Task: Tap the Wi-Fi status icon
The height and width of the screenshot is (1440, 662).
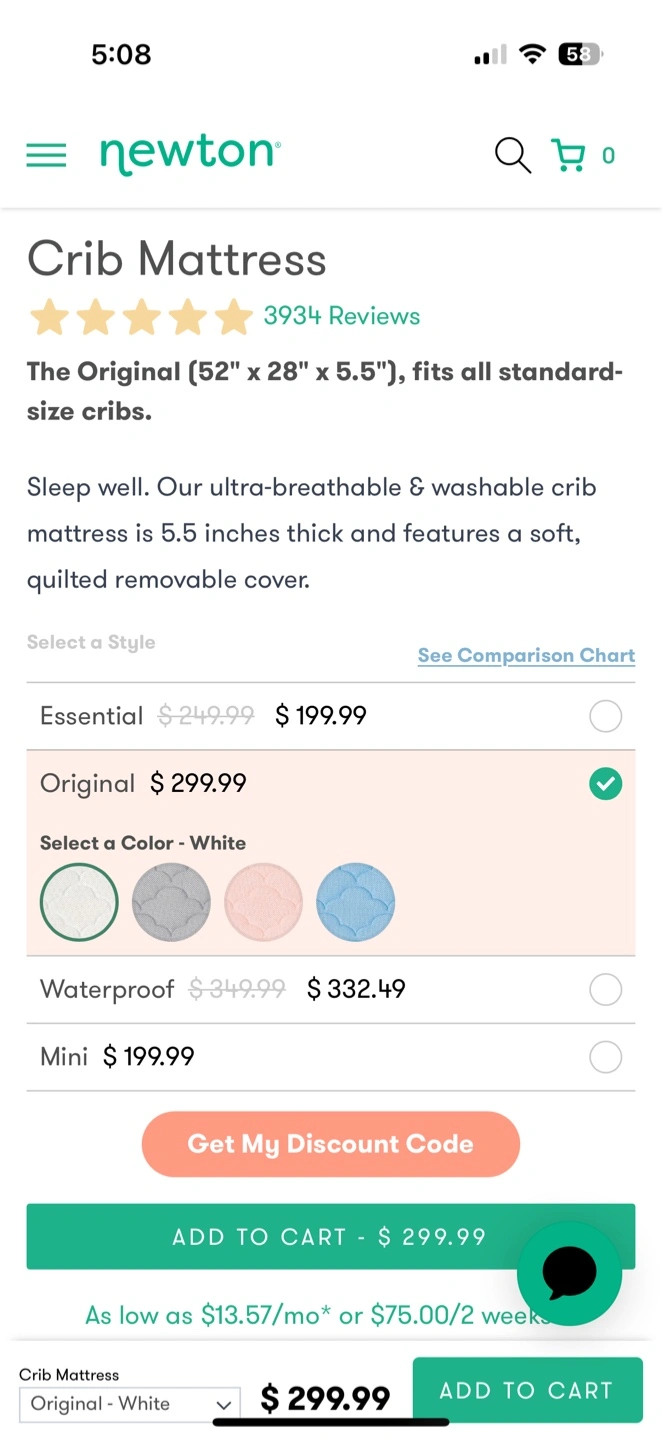Action: tap(533, 55)
